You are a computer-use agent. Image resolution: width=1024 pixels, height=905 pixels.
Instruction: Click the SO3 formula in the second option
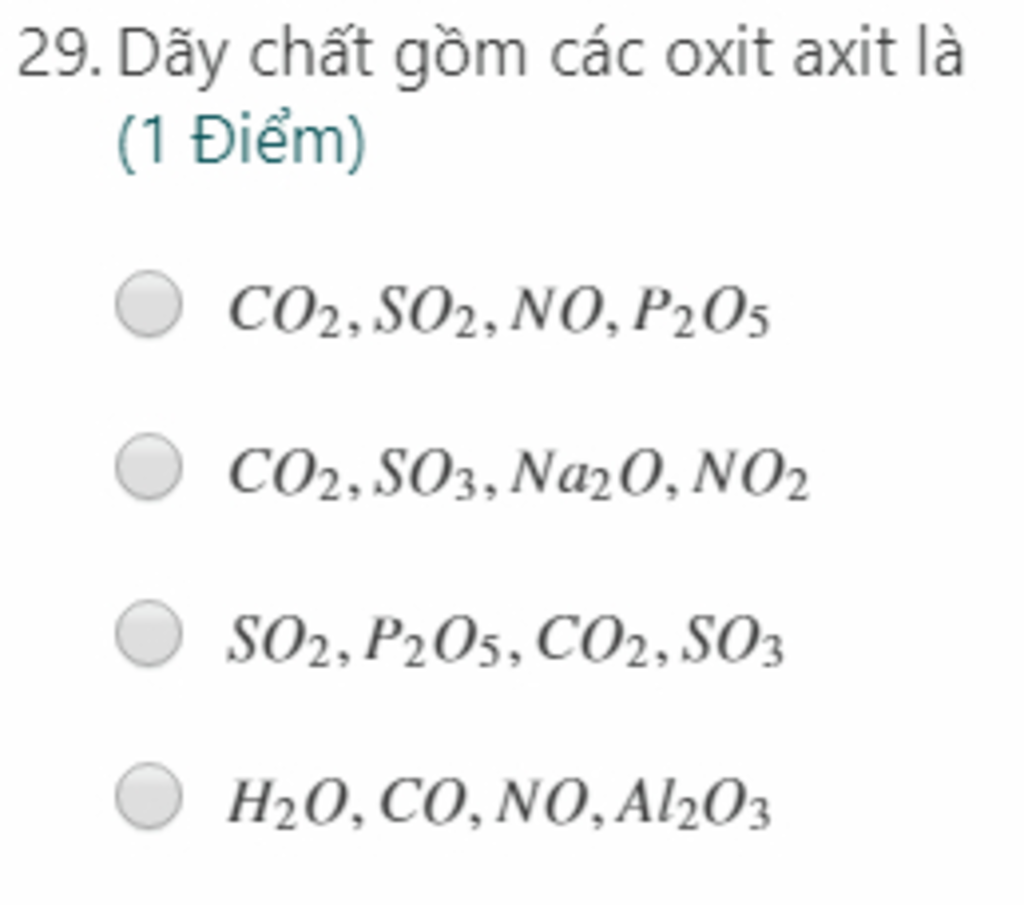tap(426, 473)
